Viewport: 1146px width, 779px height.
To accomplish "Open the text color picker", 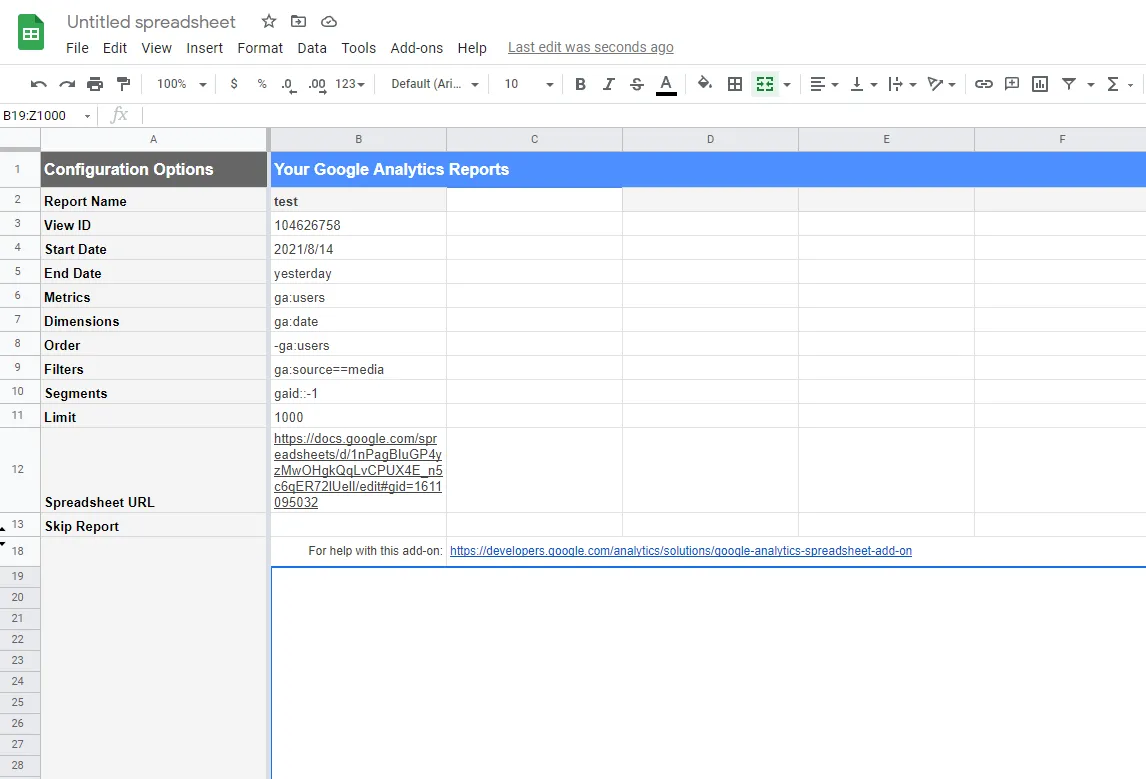I will [666, 85].
